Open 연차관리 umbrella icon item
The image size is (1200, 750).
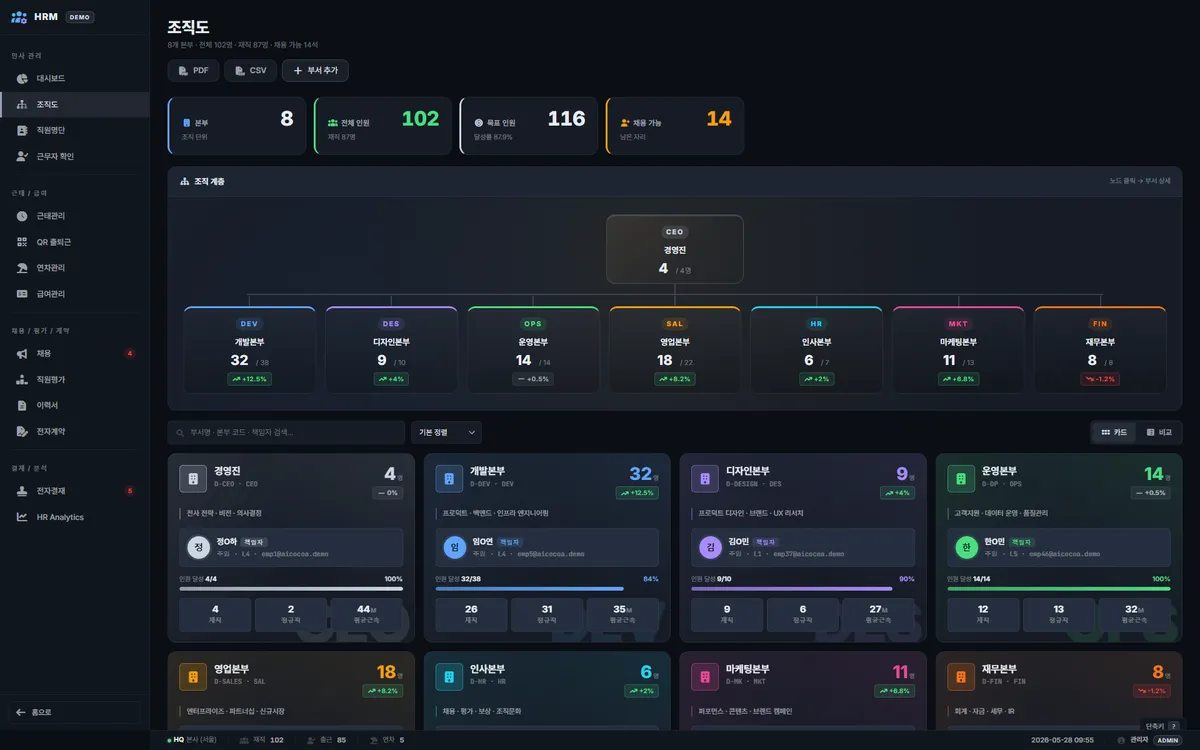(x=22, y=268)
